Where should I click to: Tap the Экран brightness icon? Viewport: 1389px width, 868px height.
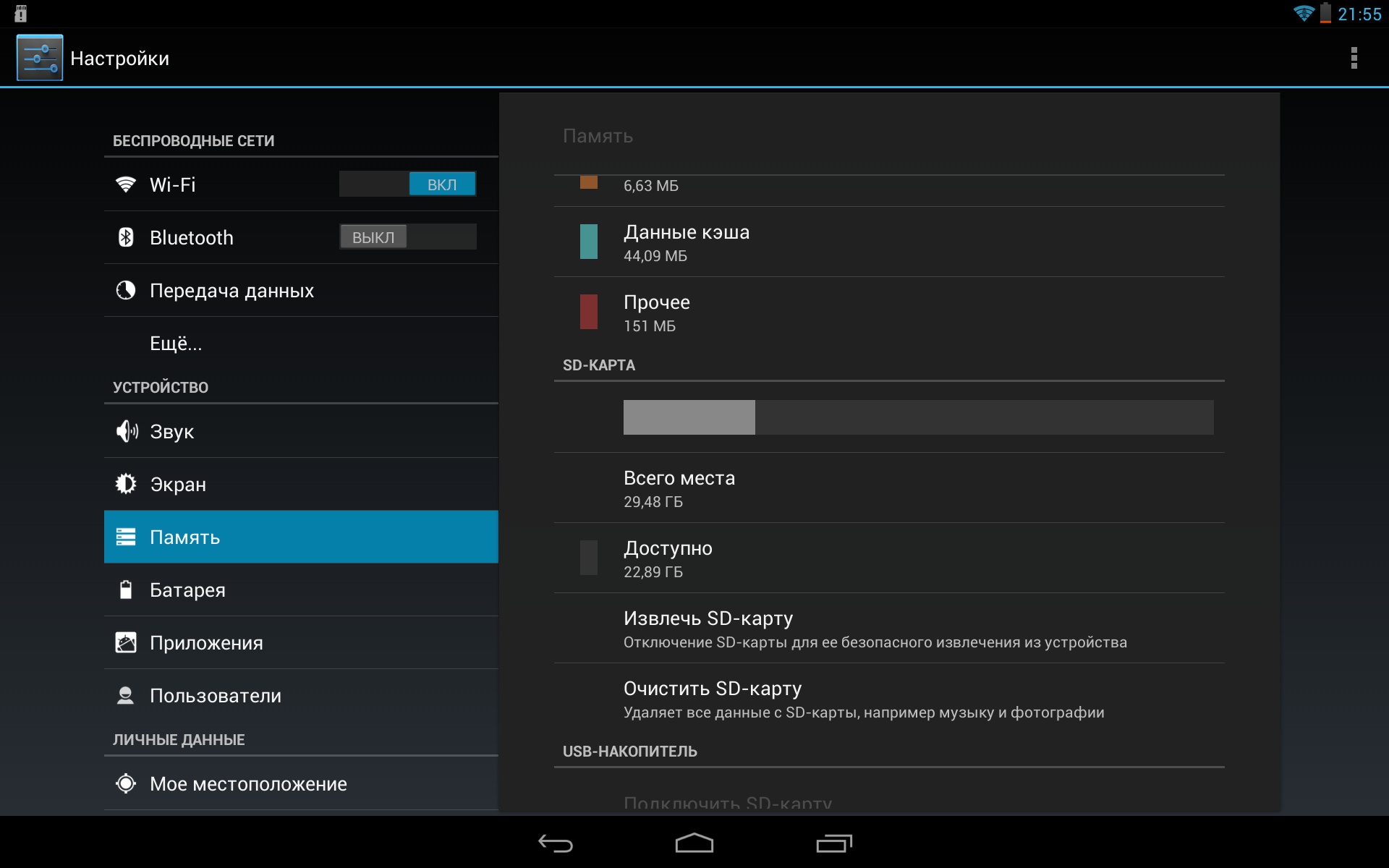126,484
